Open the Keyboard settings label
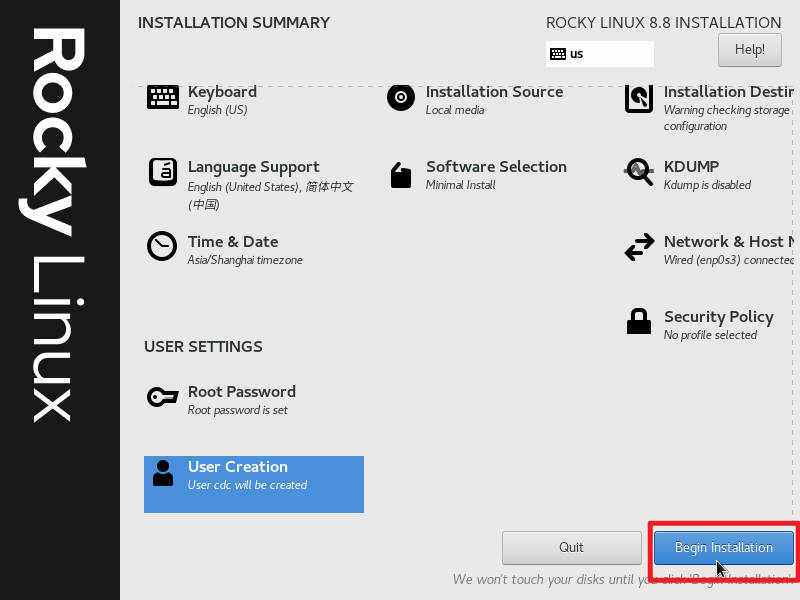The width and height of the screenshot is (800, 600). [222, 92]
